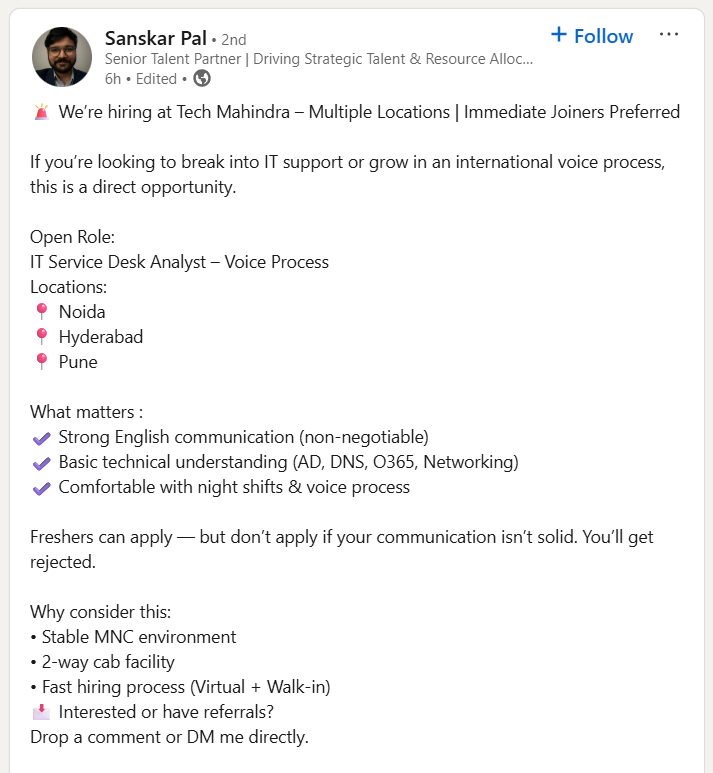Click the 'We're hiring at Tech Mahindra' headline
Screen dimensions: 713x773
tap(369, 112)
